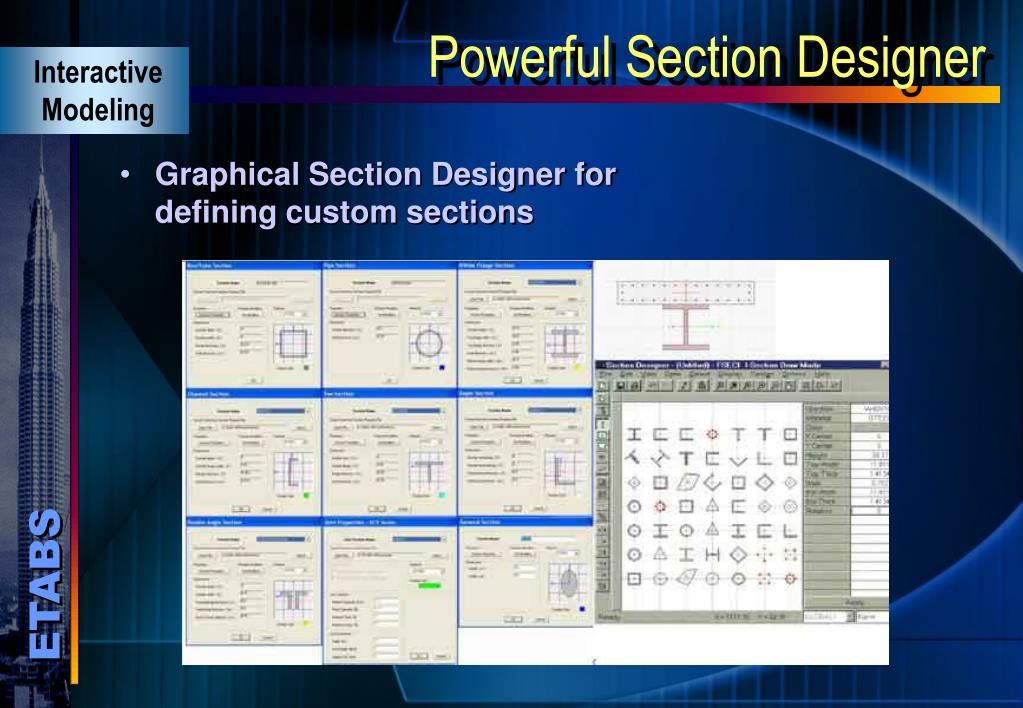Screen dimensions: 1023x708
Task: Click green display color swatch in Channel Section dialog
Action: [x=307, y=496]
